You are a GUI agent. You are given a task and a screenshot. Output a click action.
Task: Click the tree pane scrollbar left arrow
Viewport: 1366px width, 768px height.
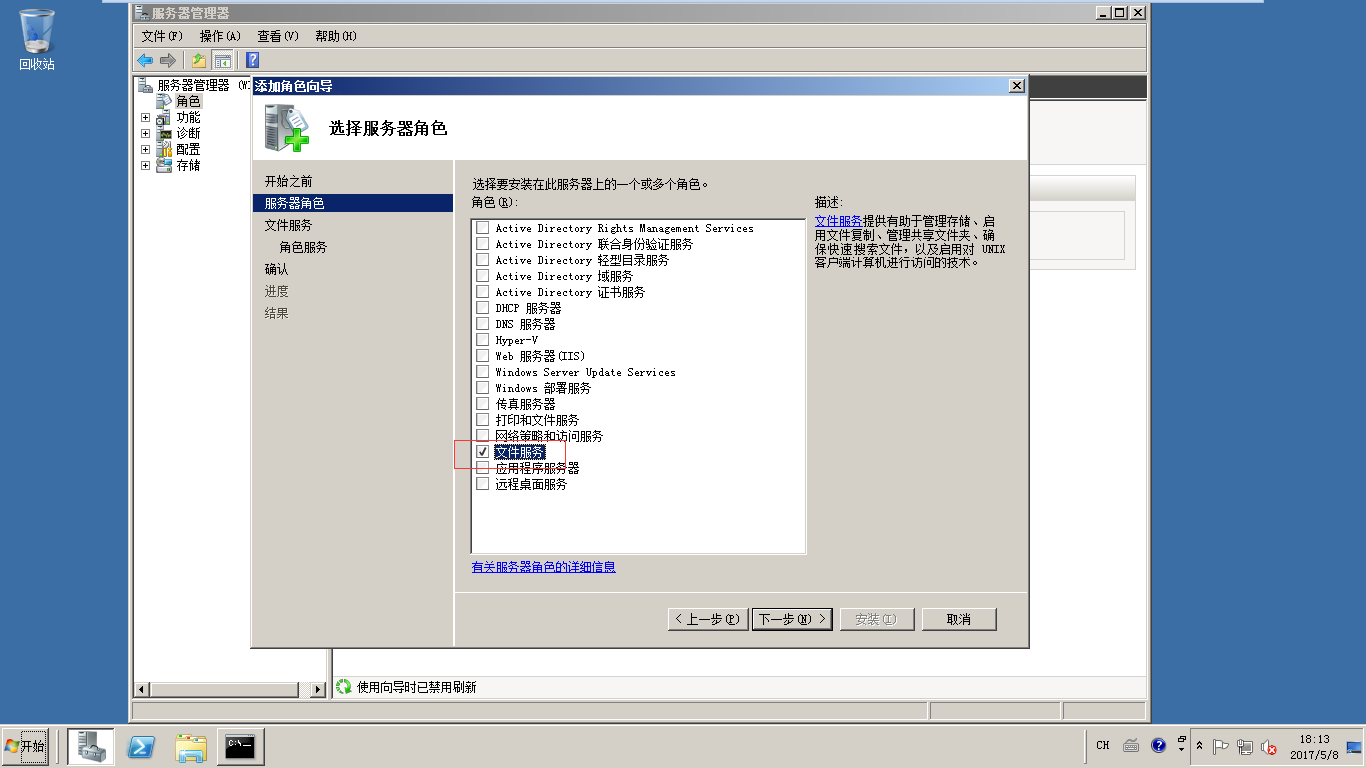tap(141, 689)
